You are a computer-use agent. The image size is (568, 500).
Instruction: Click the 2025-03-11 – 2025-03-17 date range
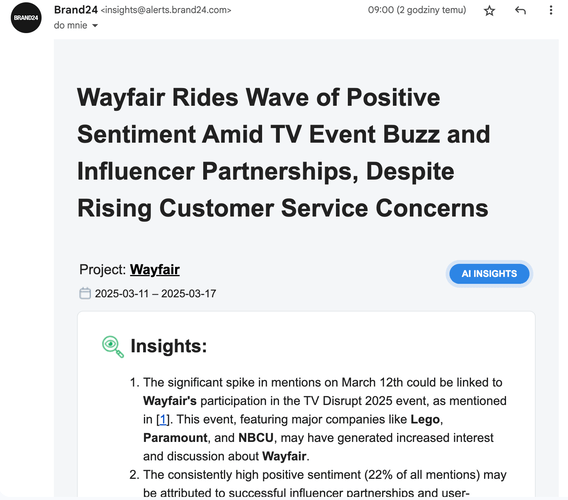(x=155, y=293)
